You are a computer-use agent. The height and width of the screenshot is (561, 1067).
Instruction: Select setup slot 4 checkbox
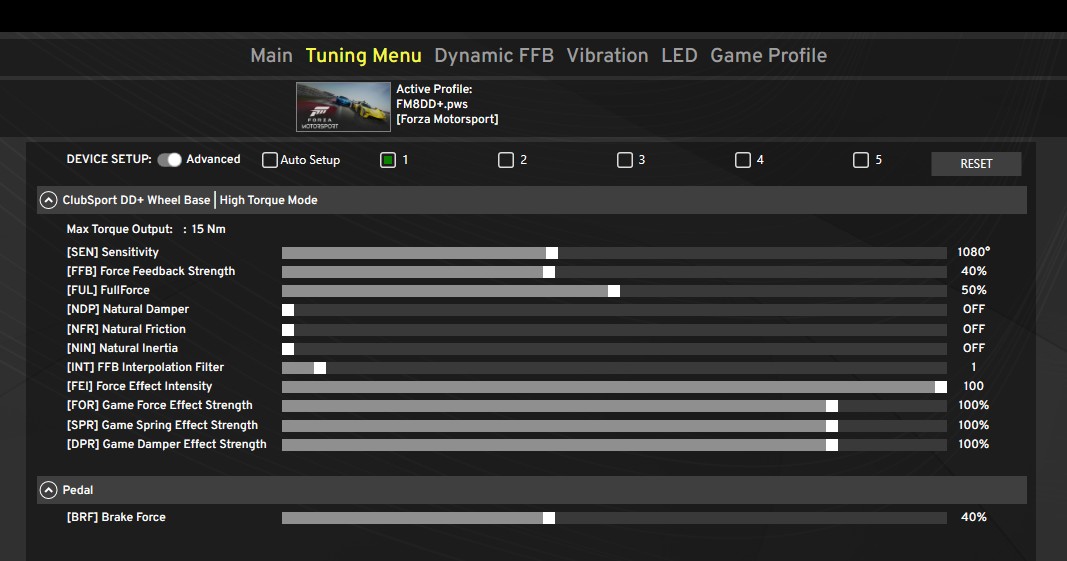pos(743,160)
